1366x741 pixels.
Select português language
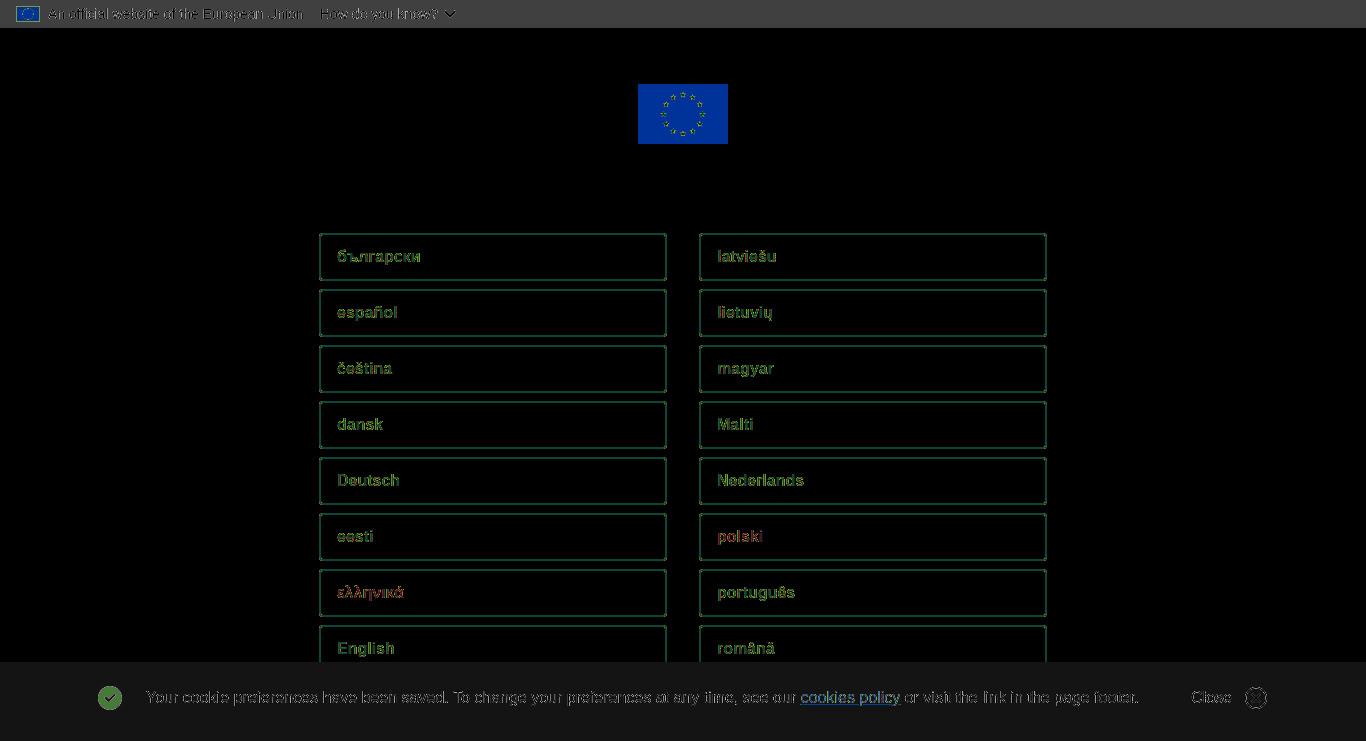[873, 593]
